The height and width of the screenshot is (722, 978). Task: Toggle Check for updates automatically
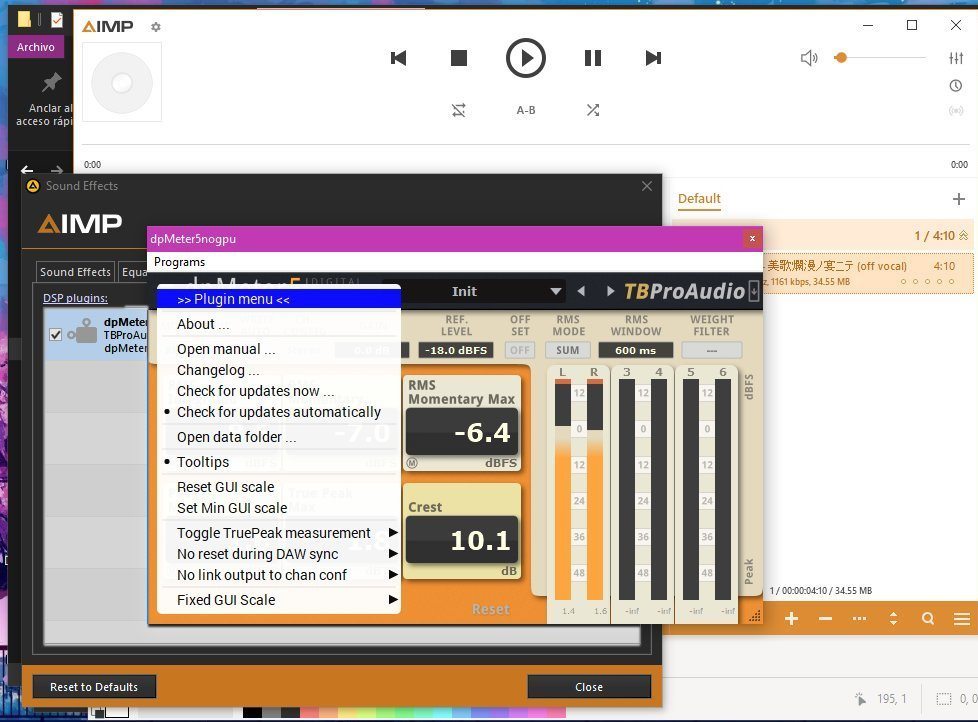point(279,412)
